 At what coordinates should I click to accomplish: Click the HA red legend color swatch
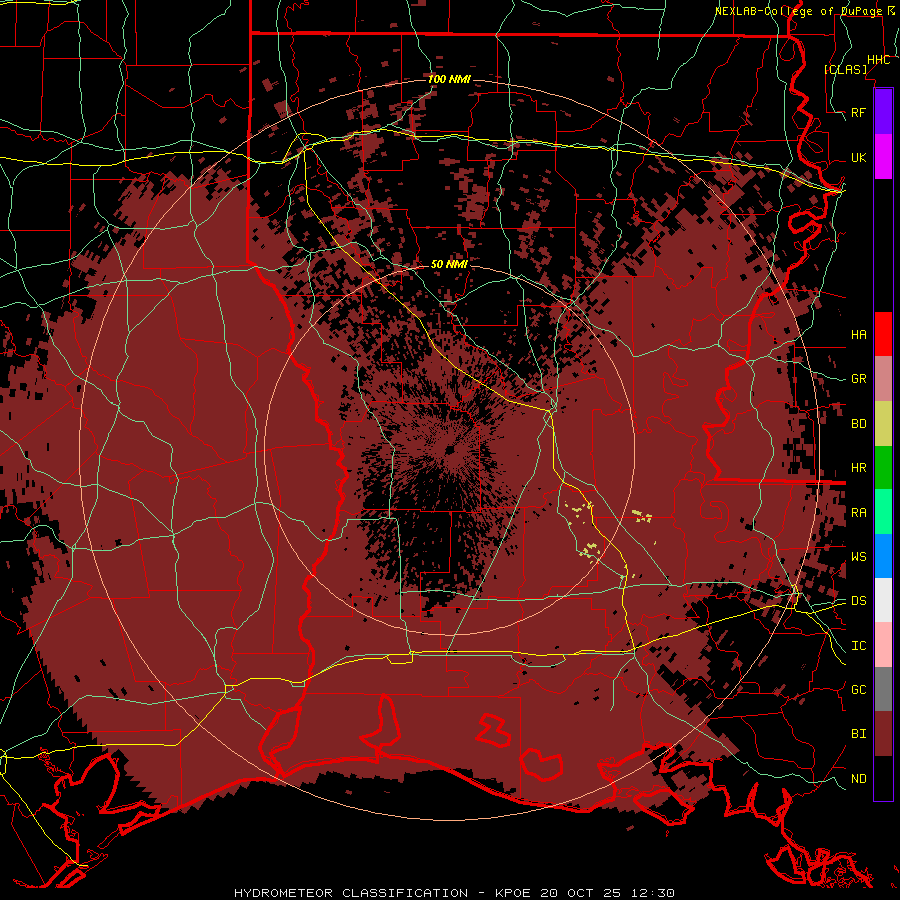click(x=883, y=334)
